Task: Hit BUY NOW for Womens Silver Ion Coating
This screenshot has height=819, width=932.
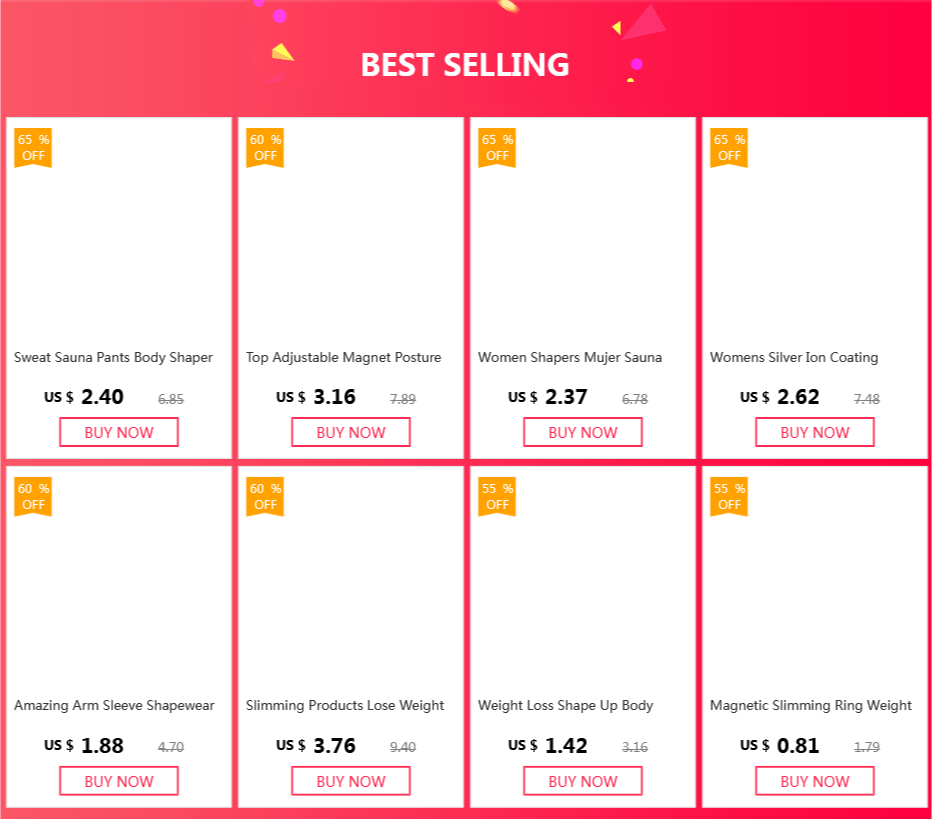Action: click(815, 432)
